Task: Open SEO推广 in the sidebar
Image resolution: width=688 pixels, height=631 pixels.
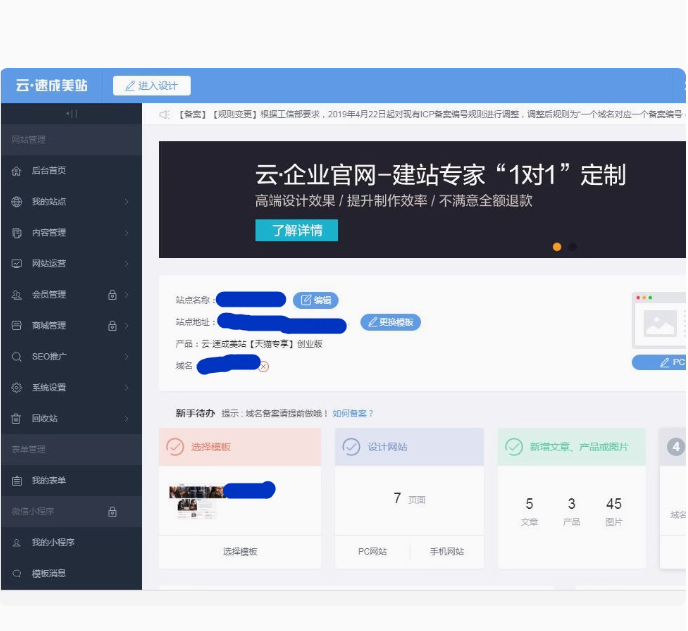Action: [71, 357]
